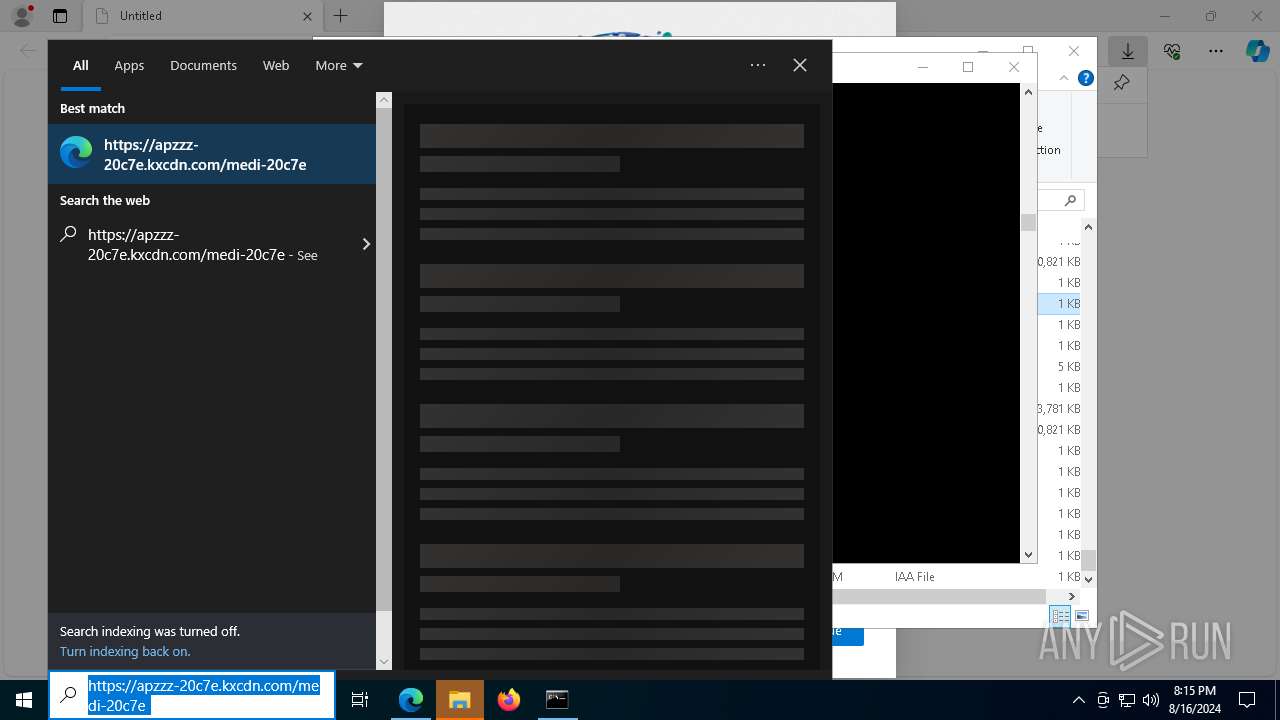Switch Explorer to details view
1280x720 pixels.
tap(1060, 616)
